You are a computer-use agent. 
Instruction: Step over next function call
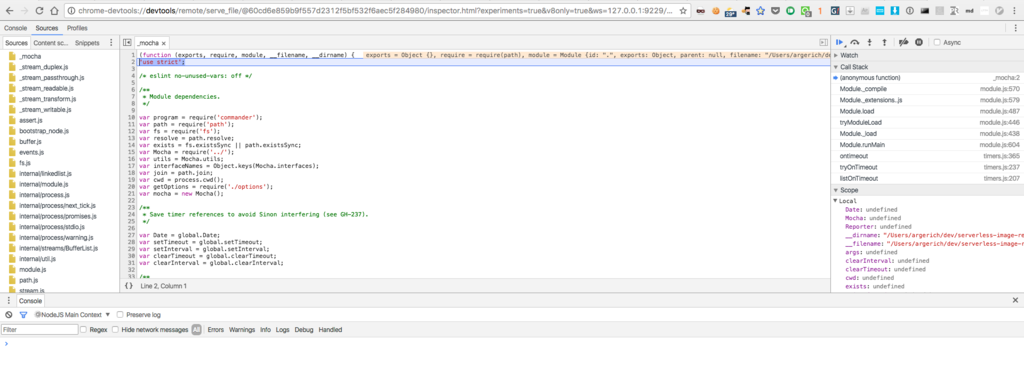pyautogui.click(x=855, y=42)
